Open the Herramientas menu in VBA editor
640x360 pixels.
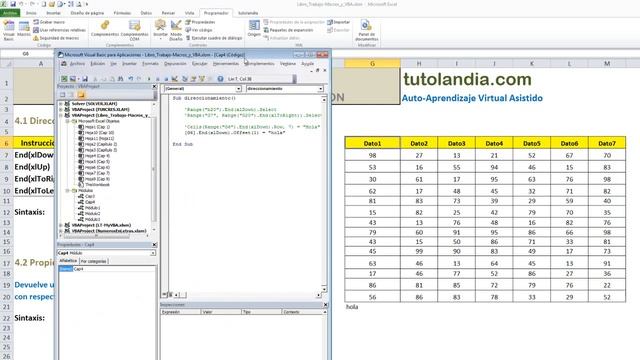pos(226,64)
